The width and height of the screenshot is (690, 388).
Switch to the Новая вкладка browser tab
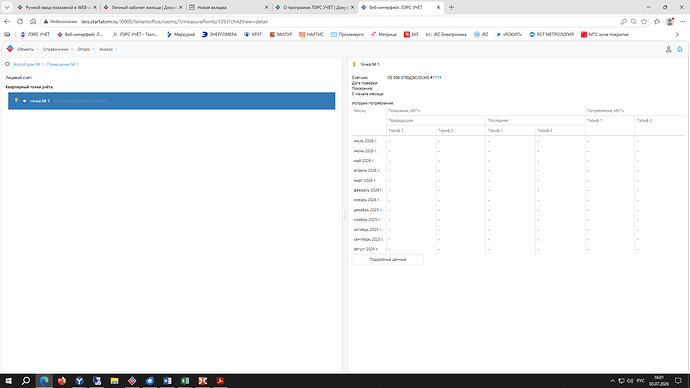click(228, 7)
